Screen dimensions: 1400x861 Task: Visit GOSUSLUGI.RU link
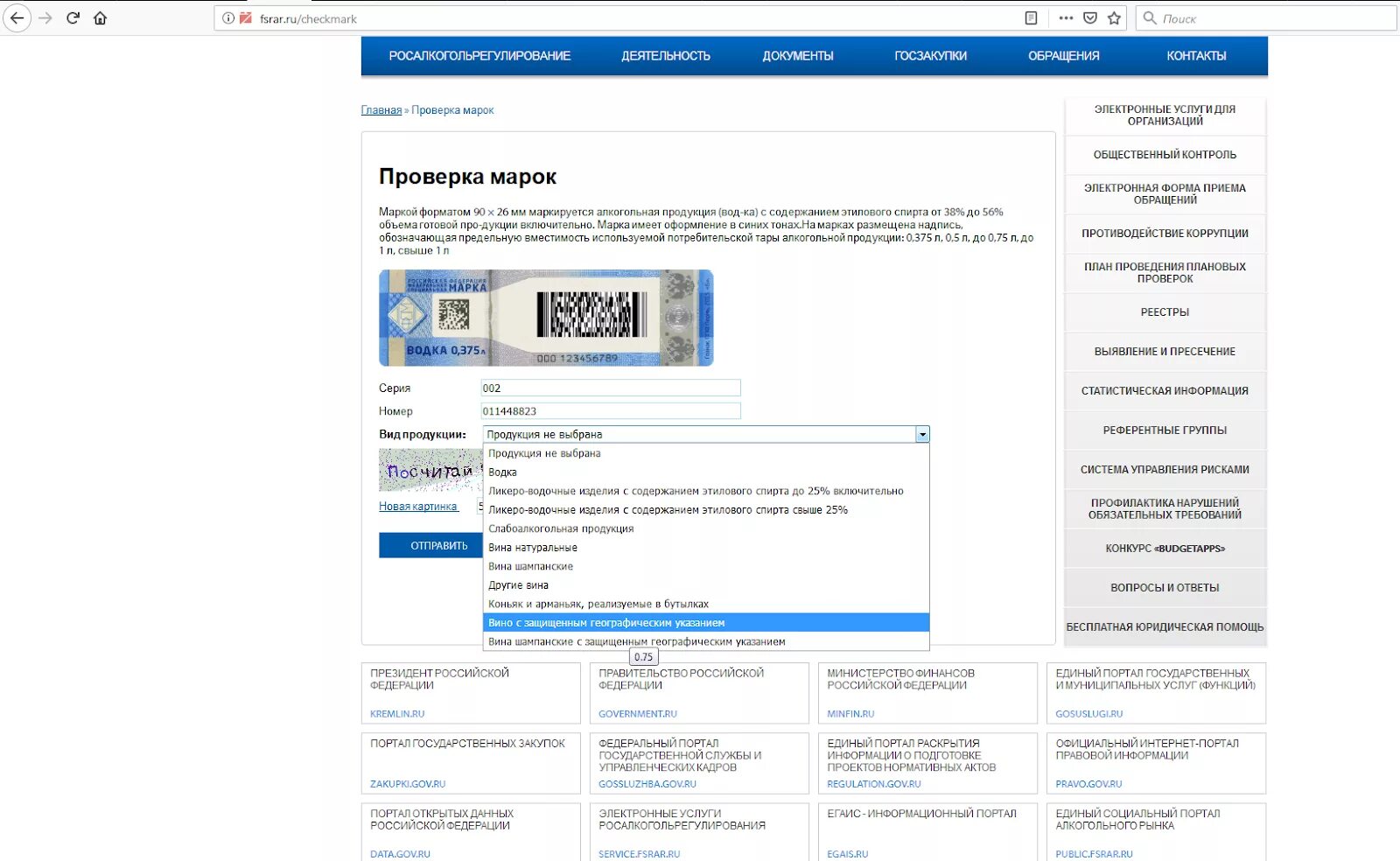tap(1088, 714)
